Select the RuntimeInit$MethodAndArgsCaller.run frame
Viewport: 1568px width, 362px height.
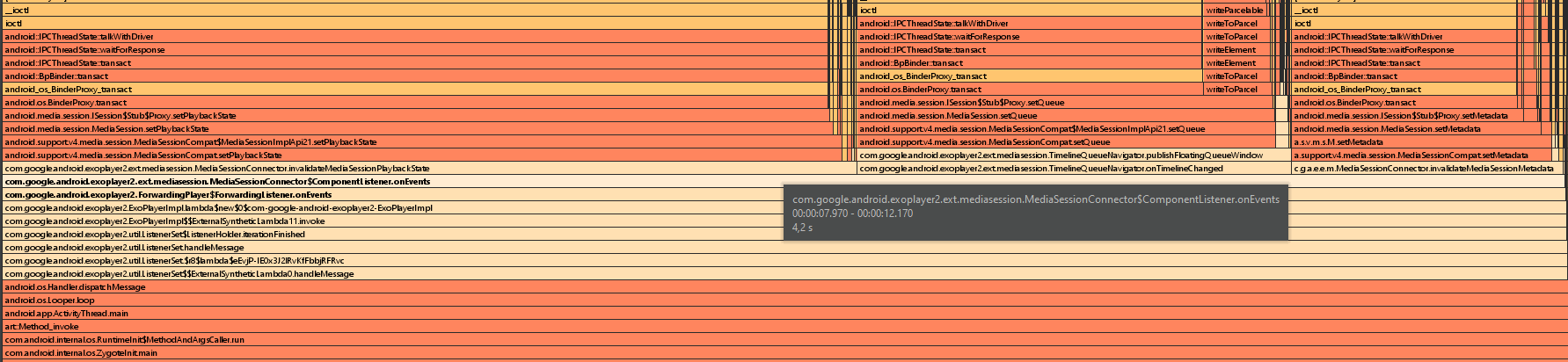coord(784,340)
